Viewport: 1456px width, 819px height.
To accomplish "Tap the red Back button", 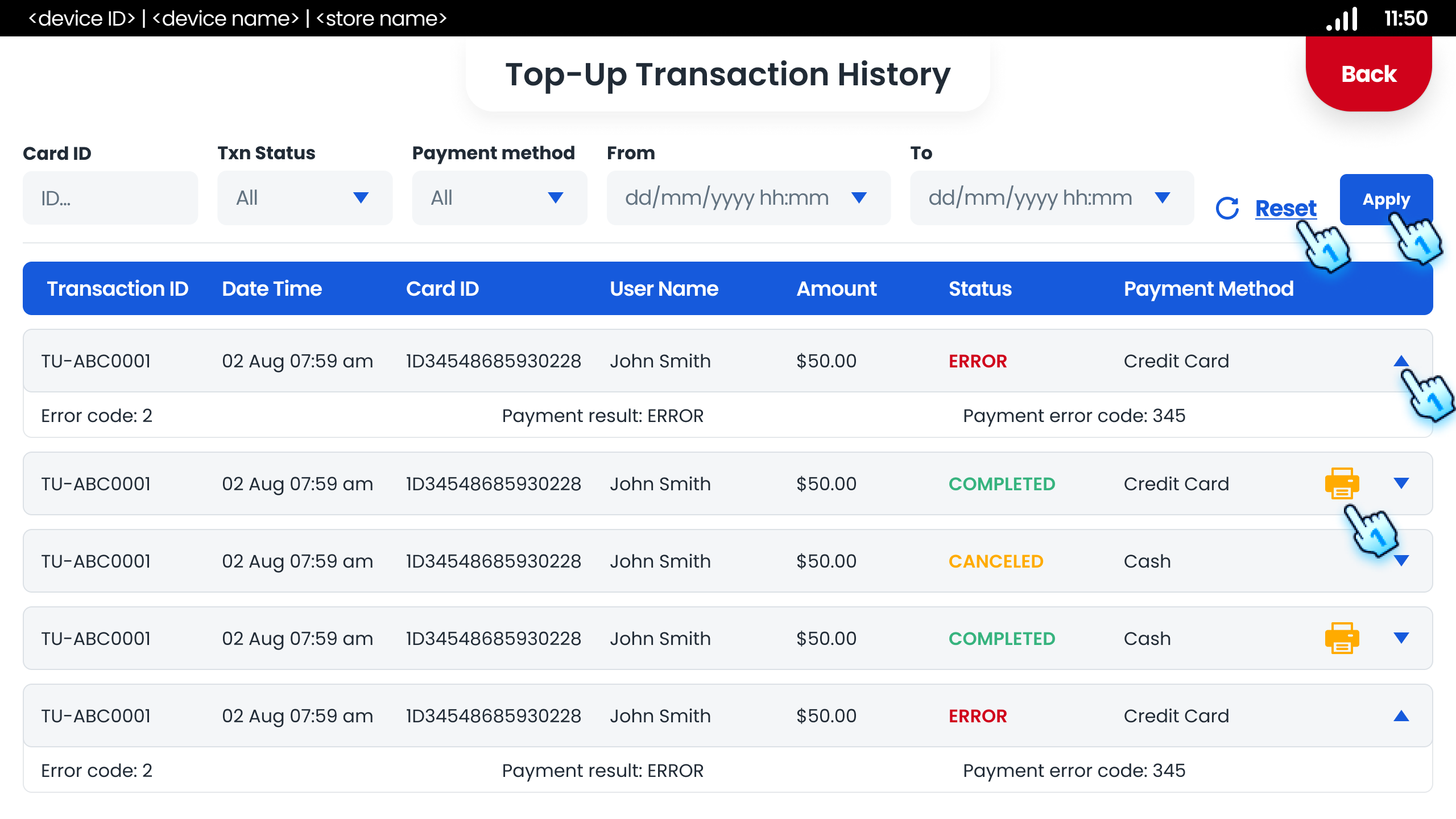I will point(1368,73).
